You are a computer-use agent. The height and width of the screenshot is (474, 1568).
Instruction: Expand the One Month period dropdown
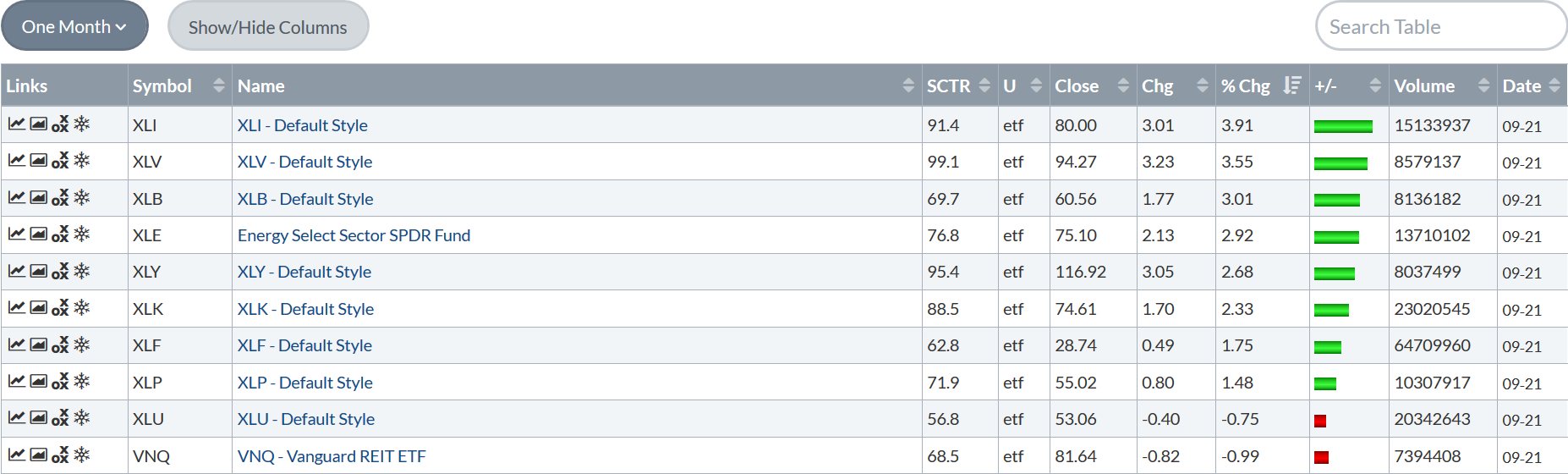(x=74, y=26)
